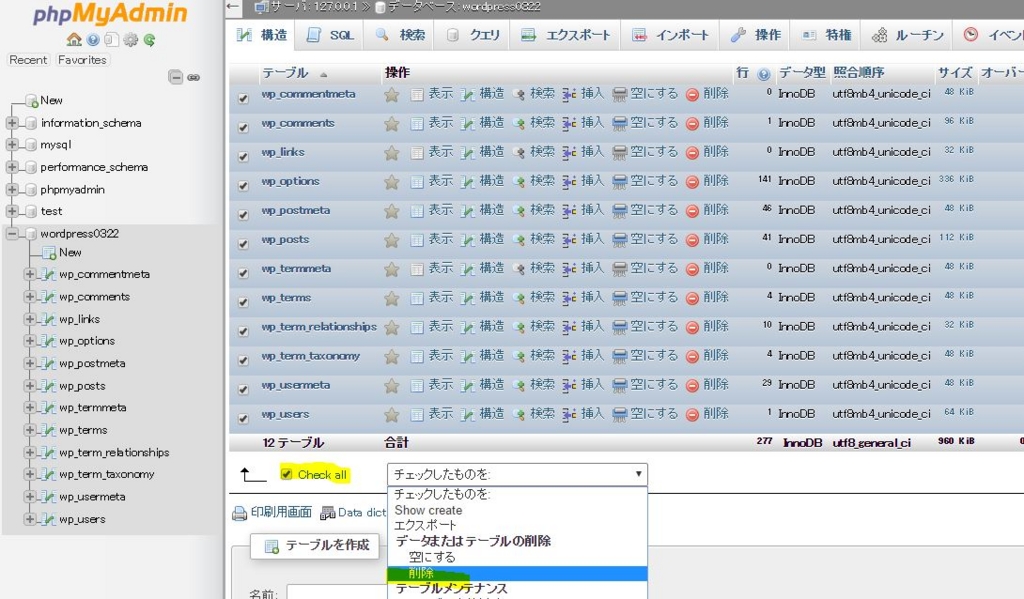Open the phpMyAdmin home icon

click(x=74, y=40)
